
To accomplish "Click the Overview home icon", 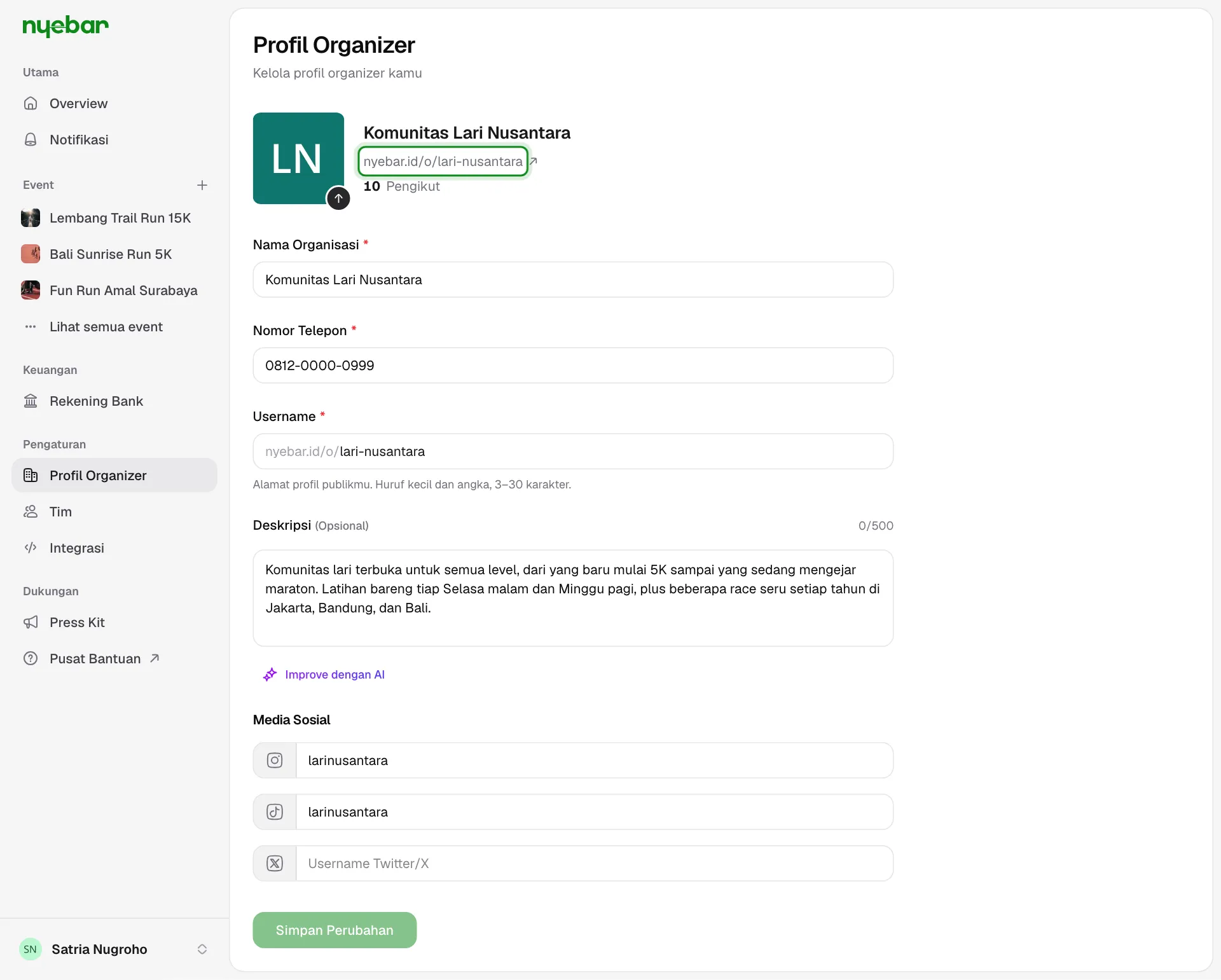I will click(31, 104).
